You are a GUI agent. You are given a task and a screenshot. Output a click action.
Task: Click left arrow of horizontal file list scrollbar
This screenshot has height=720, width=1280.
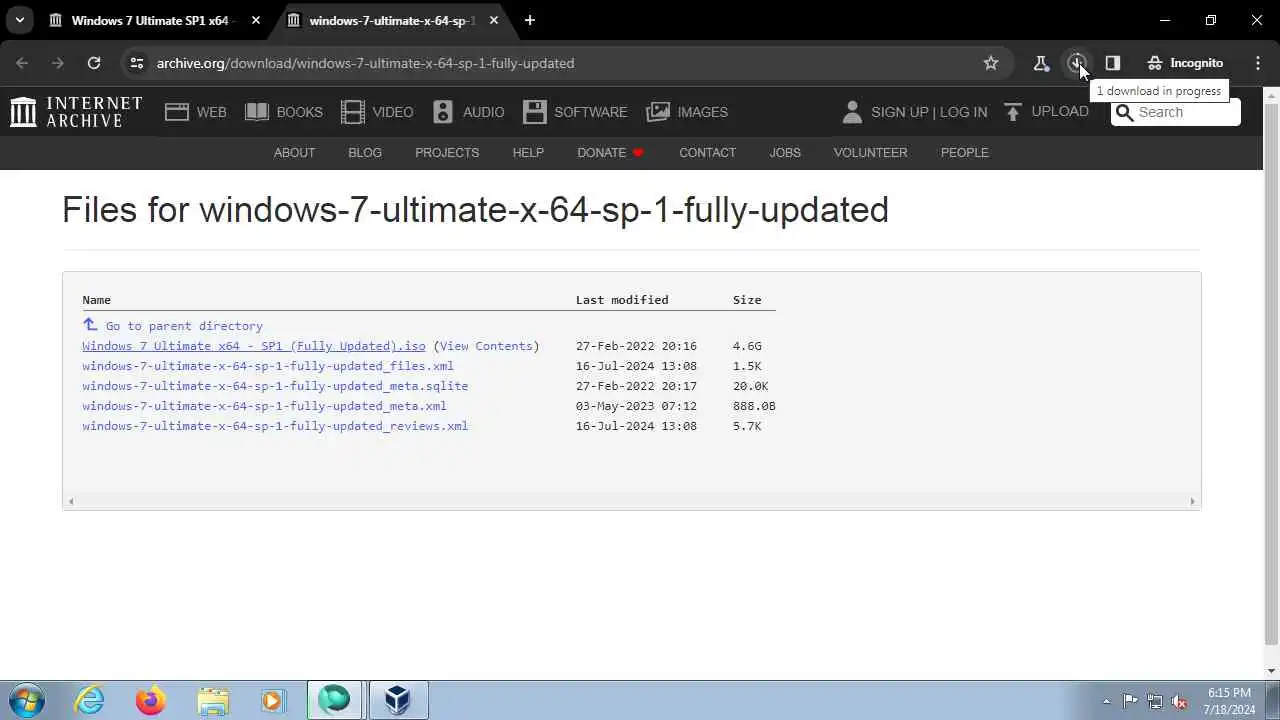70,501
